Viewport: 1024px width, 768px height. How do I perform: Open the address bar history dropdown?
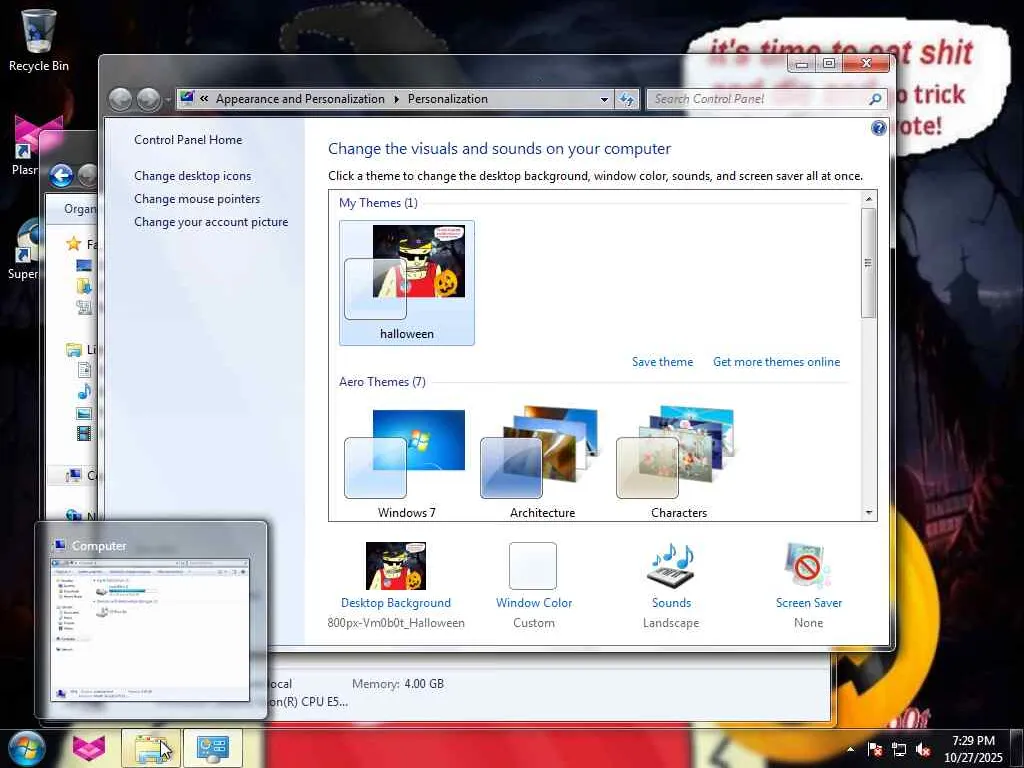click(x=604, y=99)
